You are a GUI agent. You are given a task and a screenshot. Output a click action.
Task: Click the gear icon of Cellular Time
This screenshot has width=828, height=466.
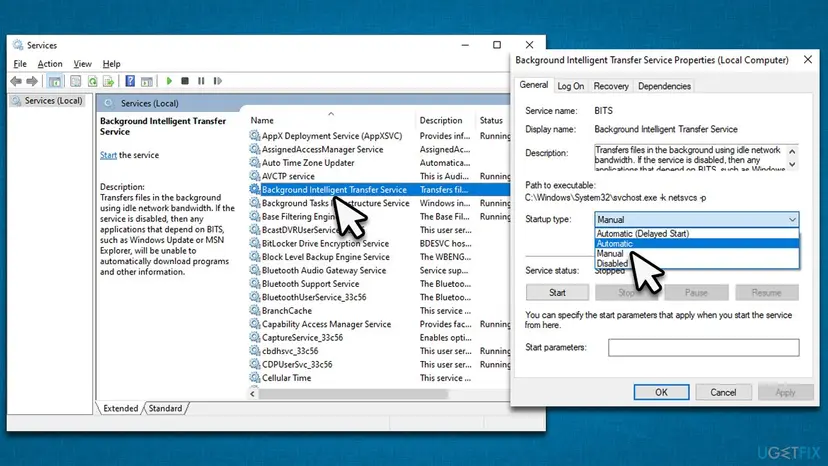coord(255,378)
